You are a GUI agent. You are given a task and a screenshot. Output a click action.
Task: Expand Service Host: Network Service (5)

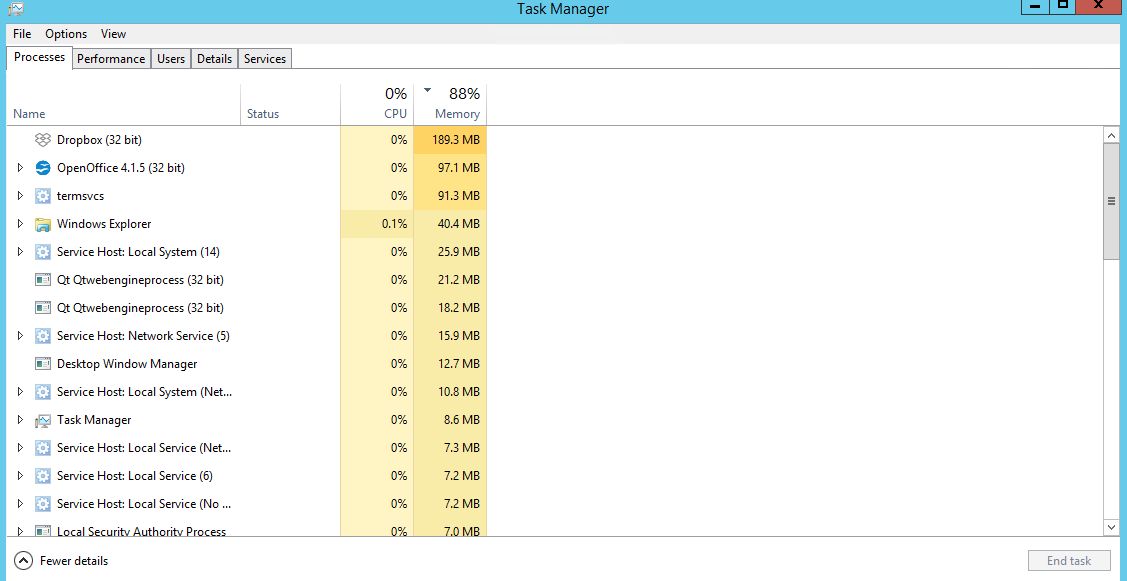(20, 336)
